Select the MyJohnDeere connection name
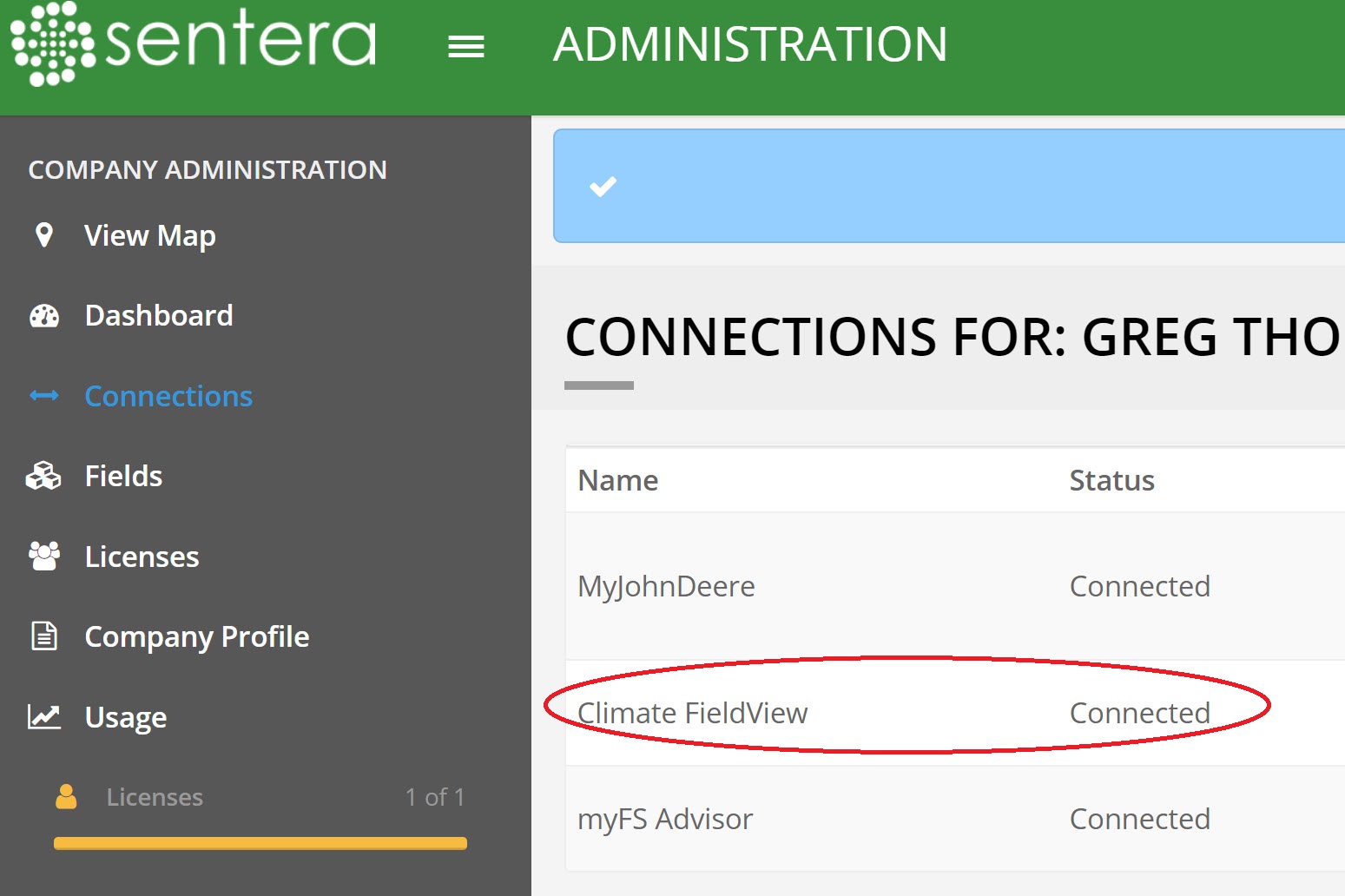1345x896 pixels. (666, 587)
